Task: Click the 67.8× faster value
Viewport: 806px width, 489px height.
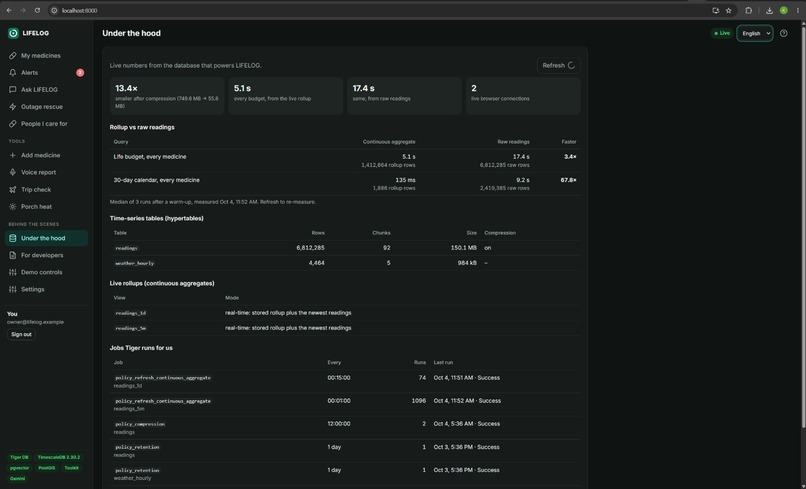Action: pyautogui.click(x=568, y=180)
